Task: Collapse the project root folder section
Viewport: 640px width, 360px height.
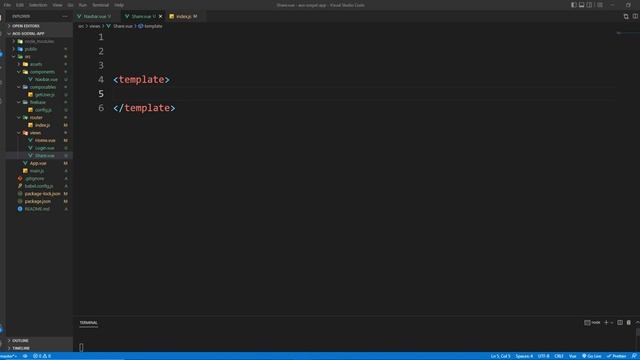Action: point(39,33)
